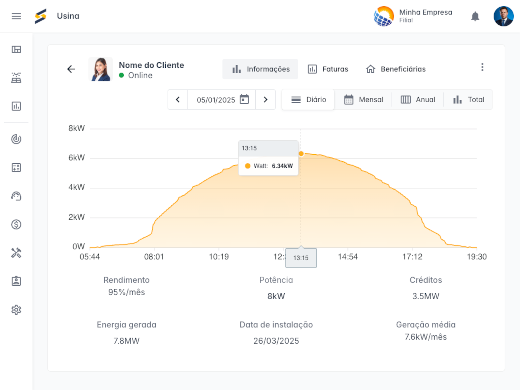Viewport: 520px width, 390px height.
Task: Open the solar panel plants sidebar icon
Action: tap(16, 78)
